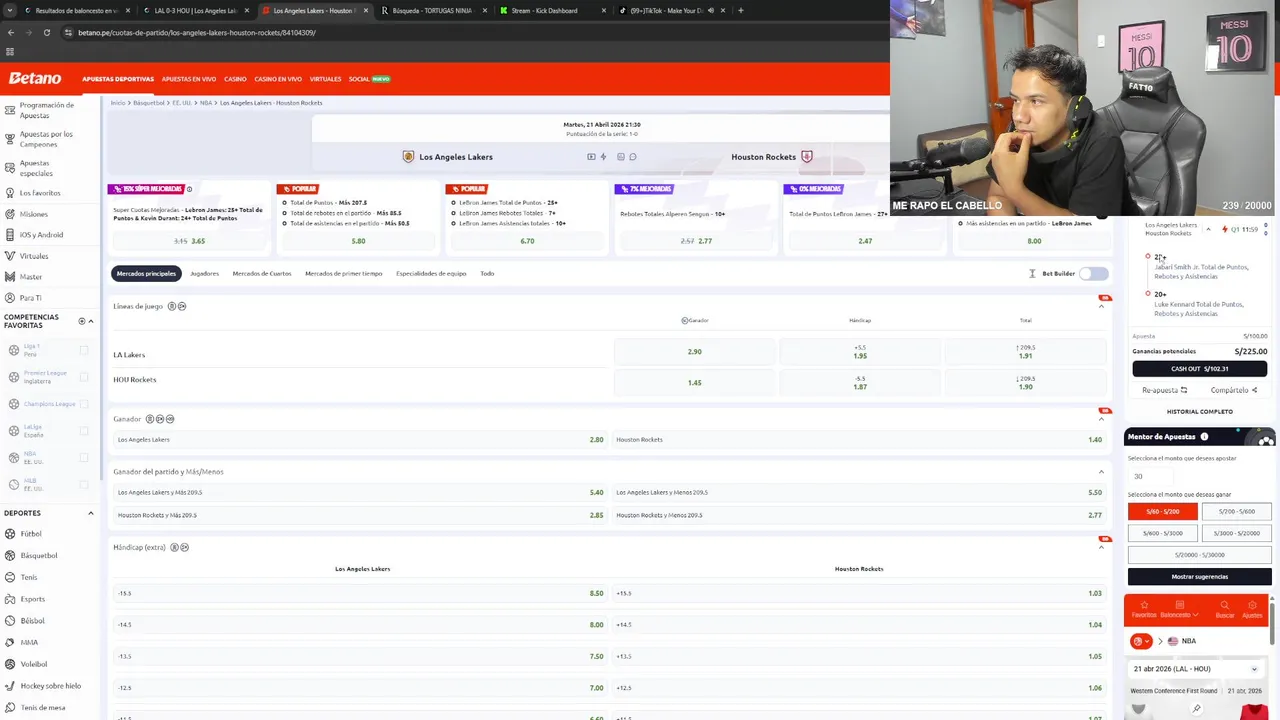Collapse Ganador del partido y Más/Menos
Image resolution: width=1280 pixels, height=720 pixels.
[1101, 472]
